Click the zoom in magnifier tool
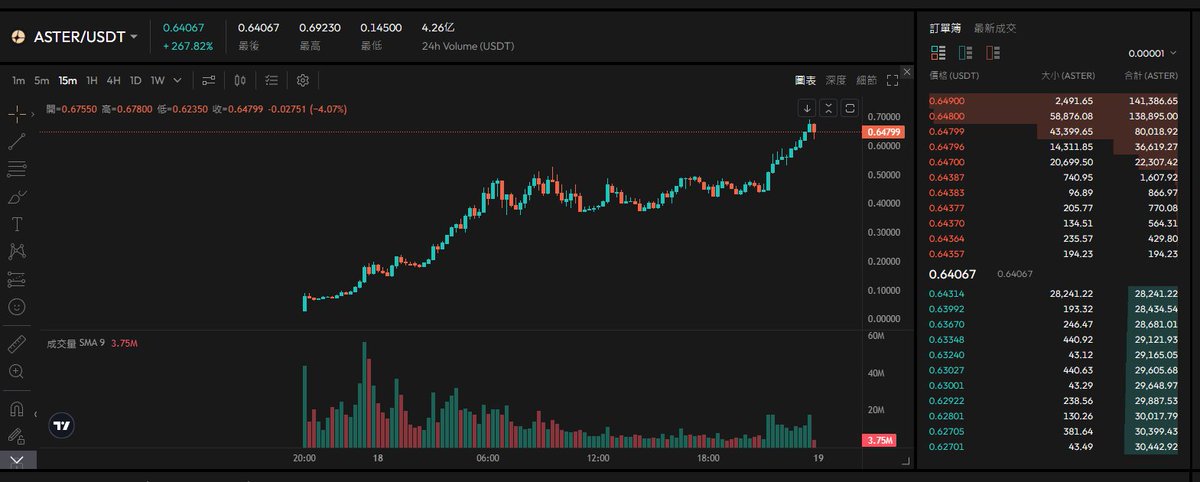The height and width of the screenshot is (482, 1200). (x=17, y=371)
